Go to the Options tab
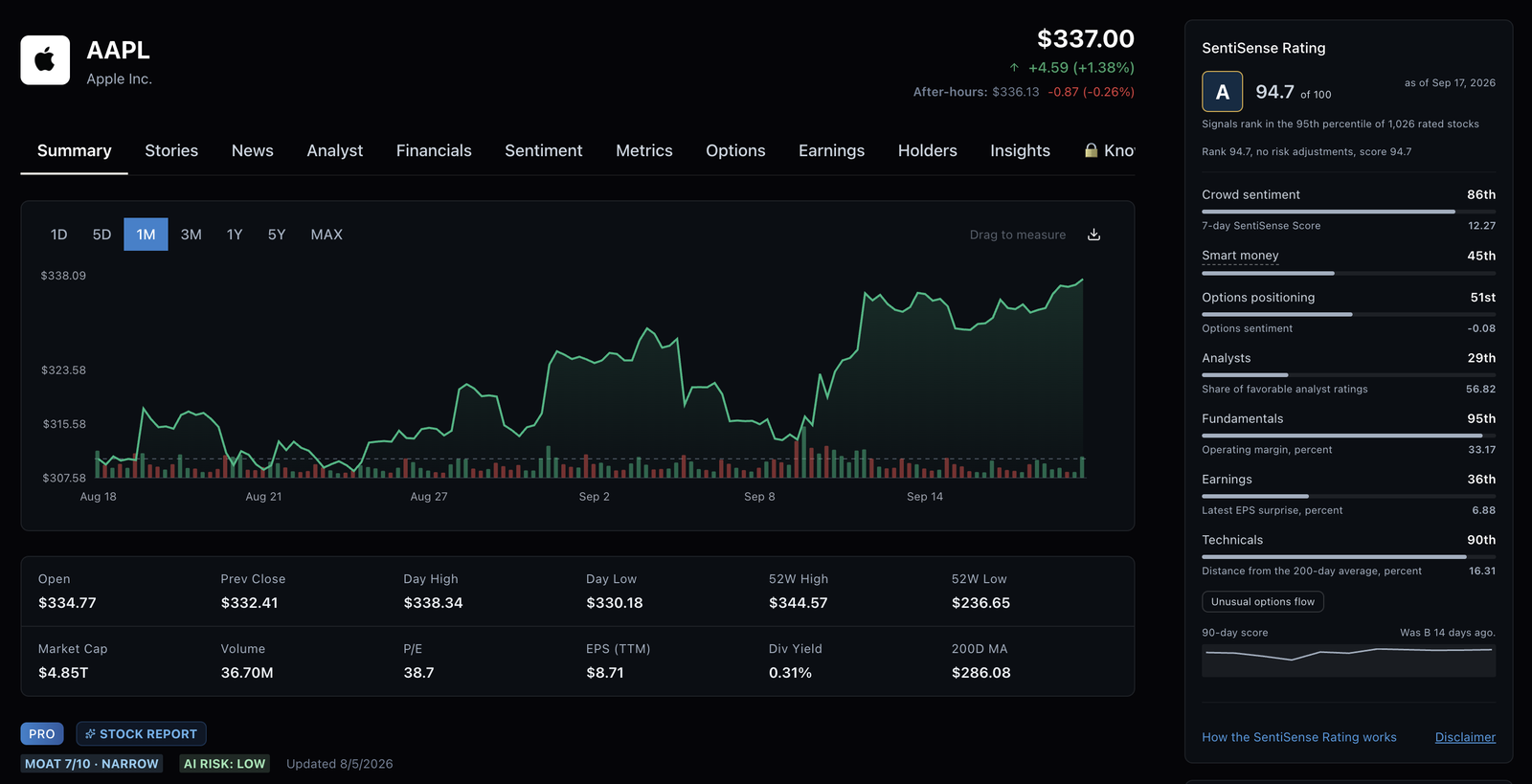Viewport: 1532px width, 784px height. point(735,151)
